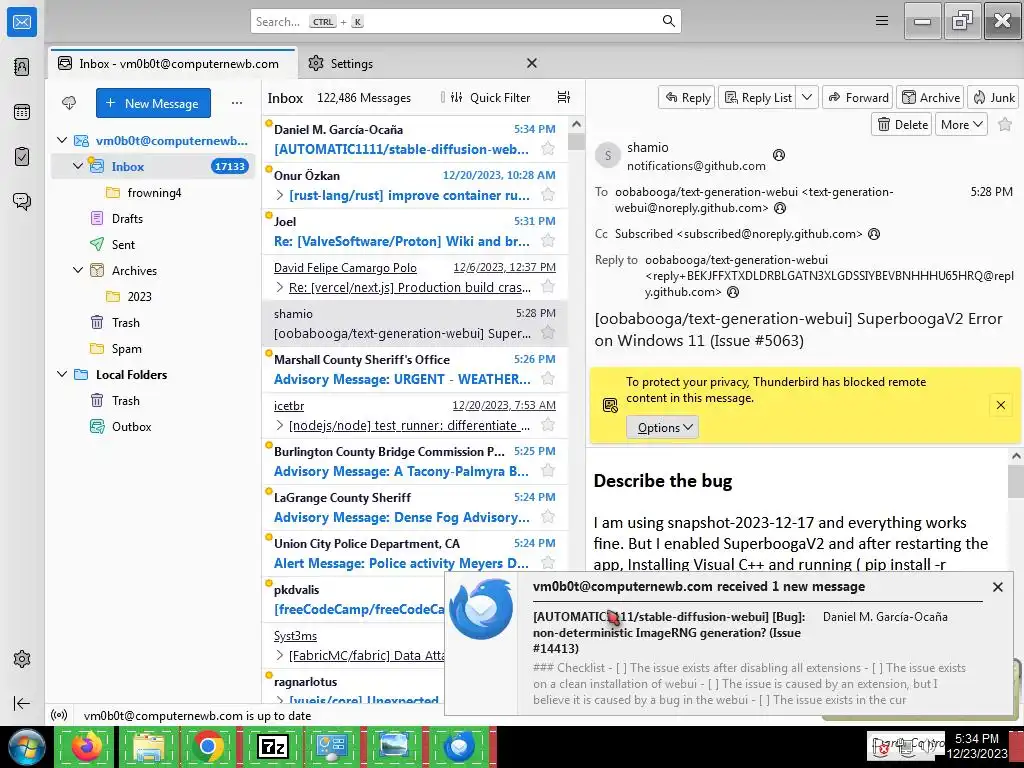
Task: Star the icetbr message
Action: [548, 424]
